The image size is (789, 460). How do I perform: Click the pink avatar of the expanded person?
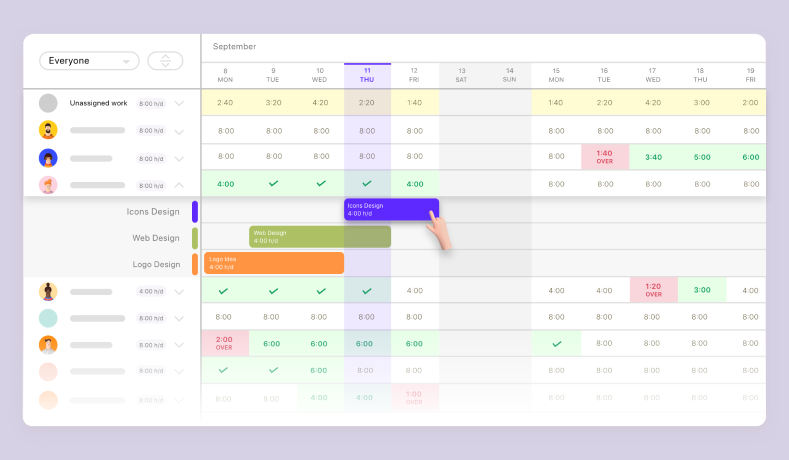(48, 185)
